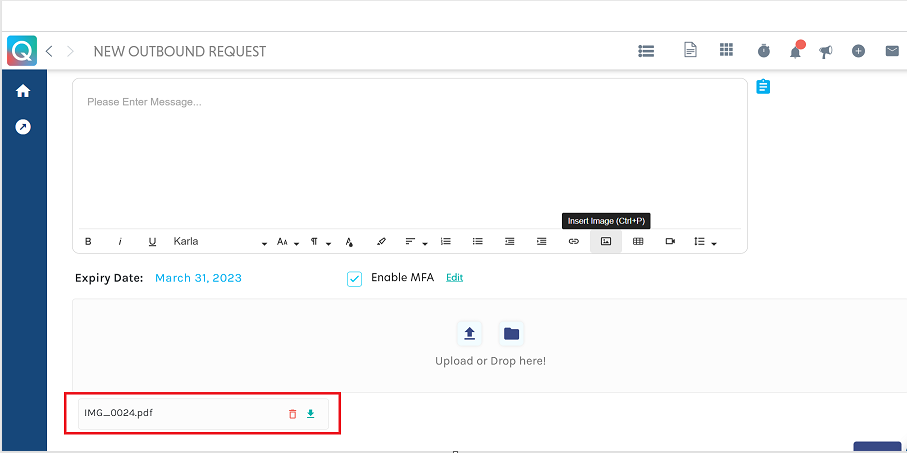
Task: Open the Karla font family dropdown
Action: click(x=220, y=242)
